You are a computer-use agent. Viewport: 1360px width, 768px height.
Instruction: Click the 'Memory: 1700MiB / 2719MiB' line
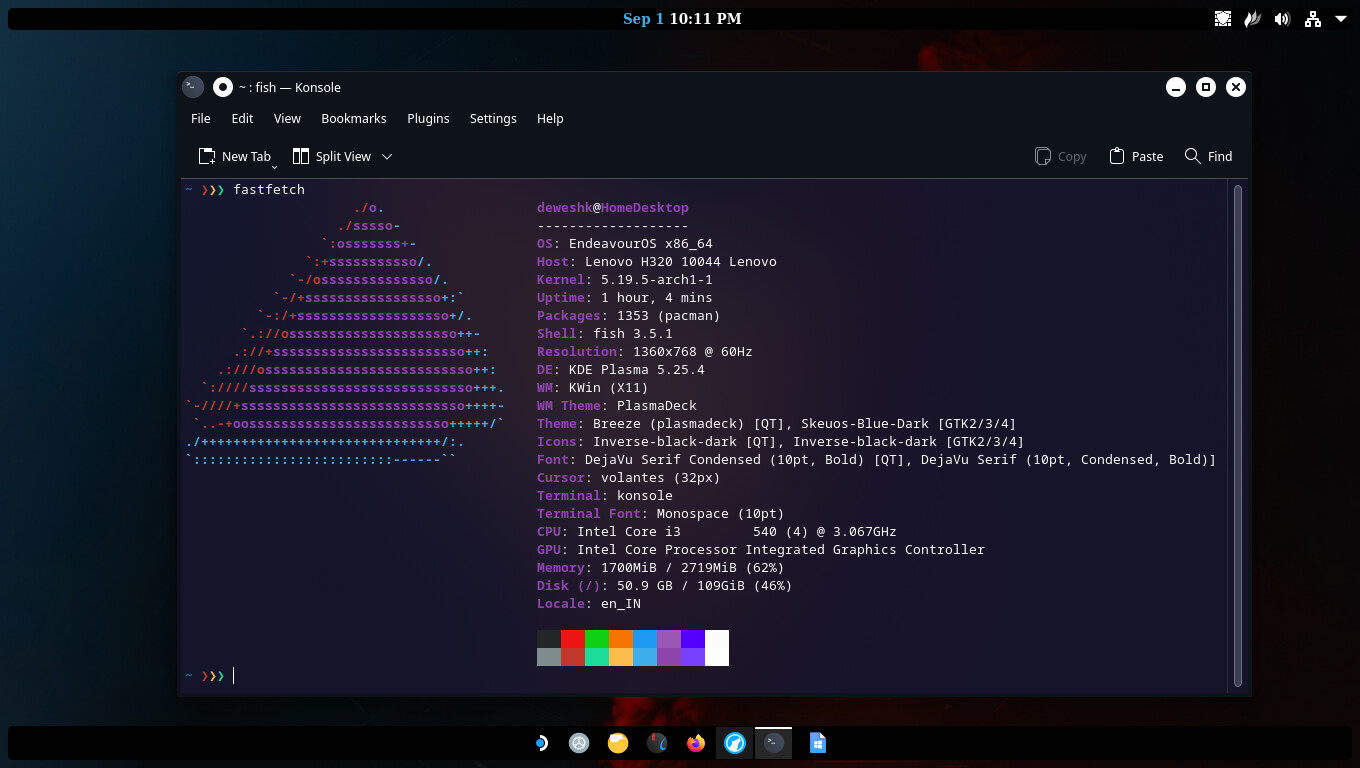coord(661,567)
